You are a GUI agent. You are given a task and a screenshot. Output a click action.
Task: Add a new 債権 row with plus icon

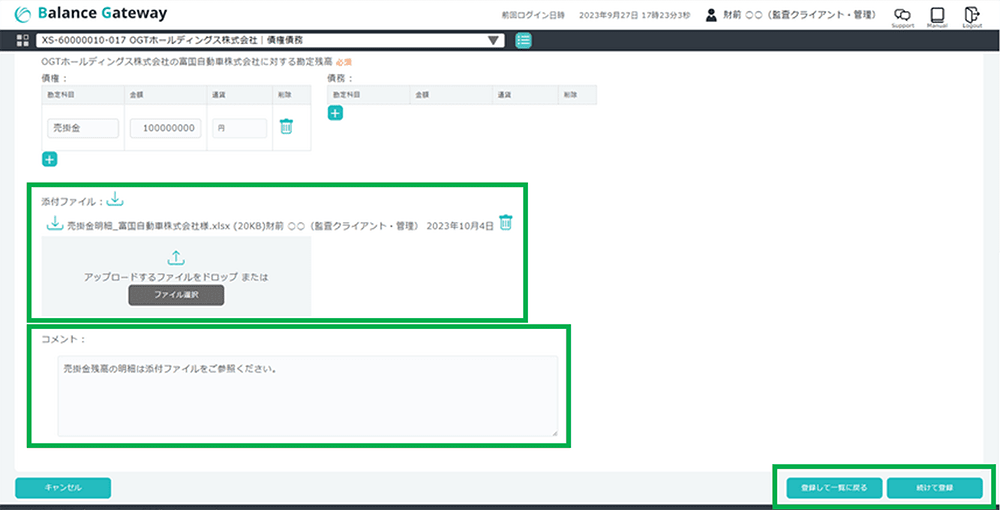tap(50, 158)
